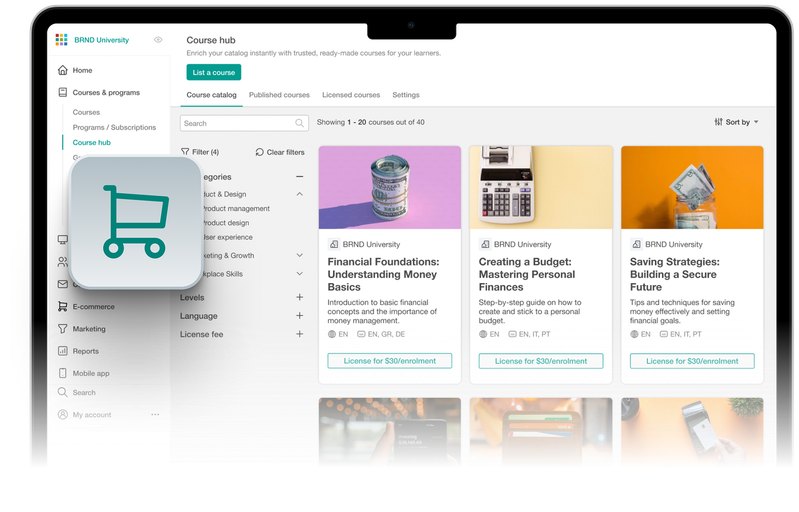This screenshot has height=512, width=799.
Task: Open the Sort by dropdown
Action: pos(736,122)
